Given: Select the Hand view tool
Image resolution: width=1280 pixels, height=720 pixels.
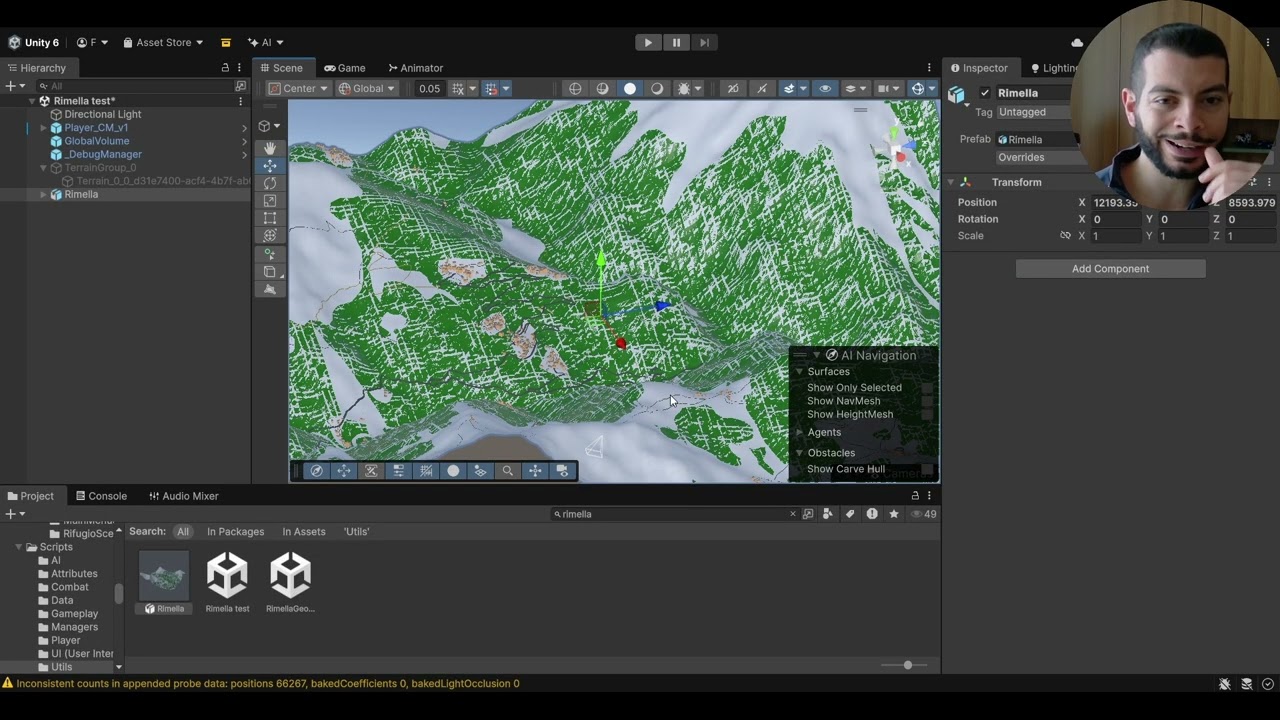Looking at the screenshot, I should [270, 148].
